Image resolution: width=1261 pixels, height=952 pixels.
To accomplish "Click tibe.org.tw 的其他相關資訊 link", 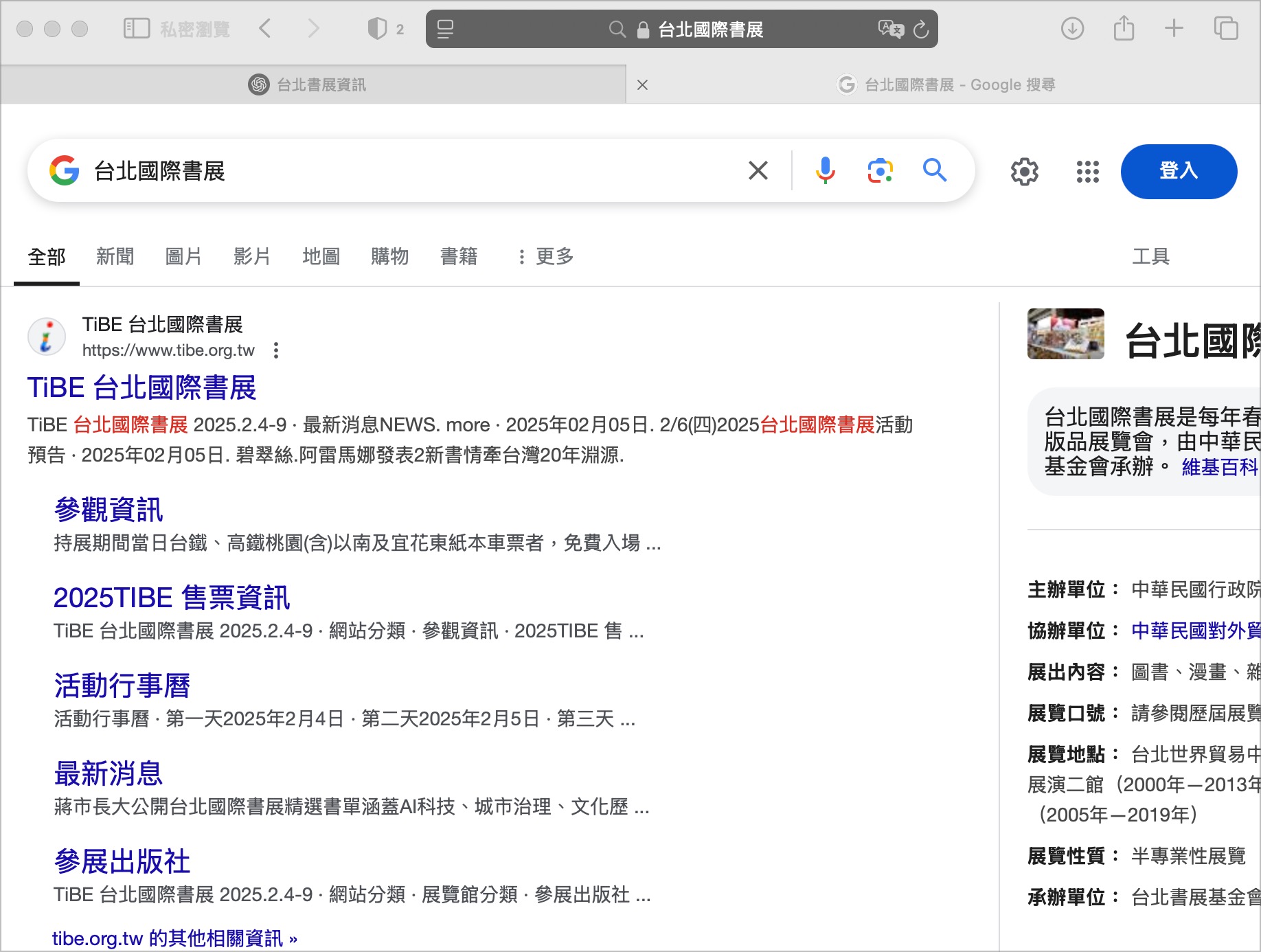I will (x=174, y=938).
